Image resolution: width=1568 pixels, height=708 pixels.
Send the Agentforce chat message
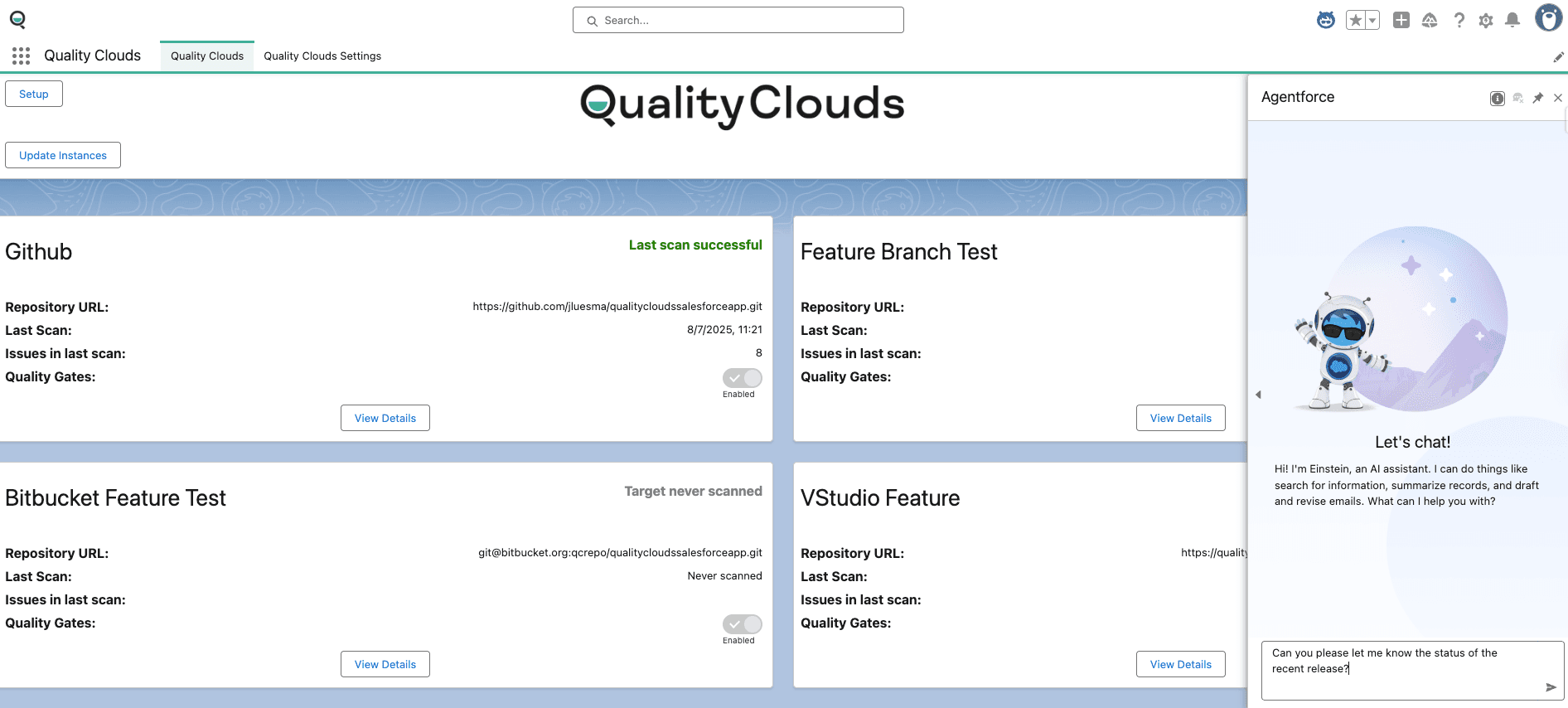tap(1551, 687)
